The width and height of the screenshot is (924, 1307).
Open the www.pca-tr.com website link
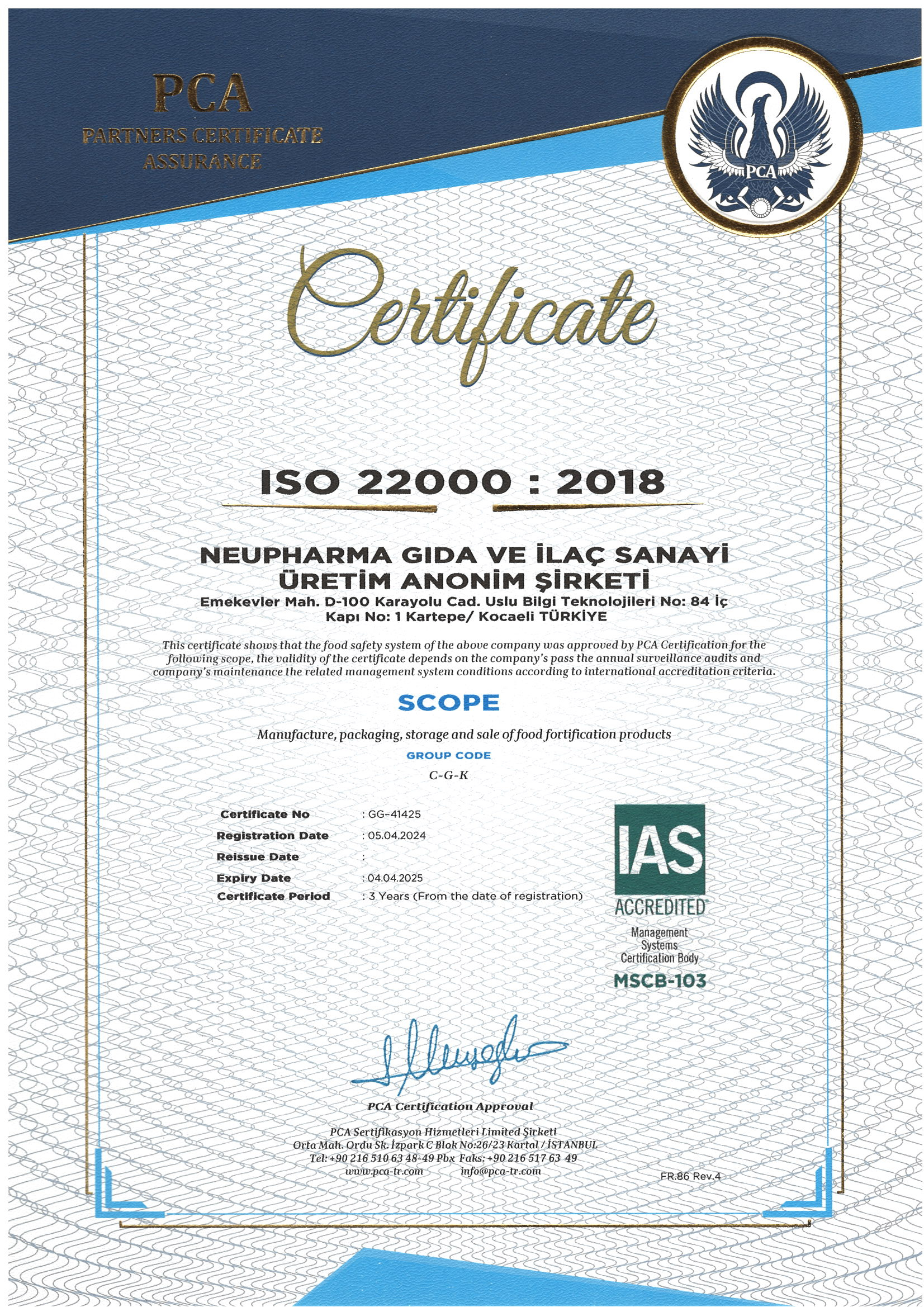[383, 1171]
